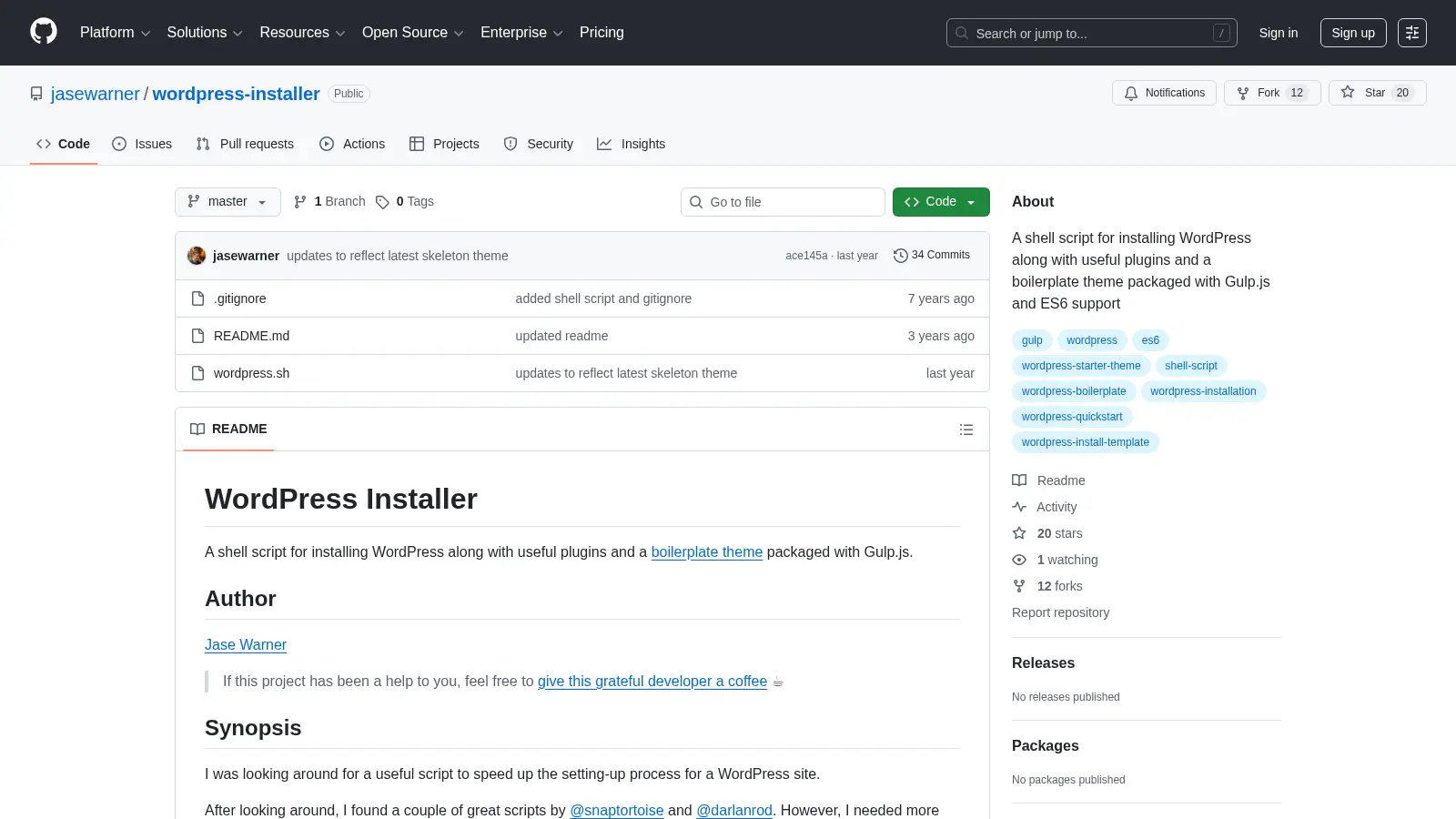Screen dimensions: 1456x819
Task: Select the es6 topic tag
Action: point(1150,340)
